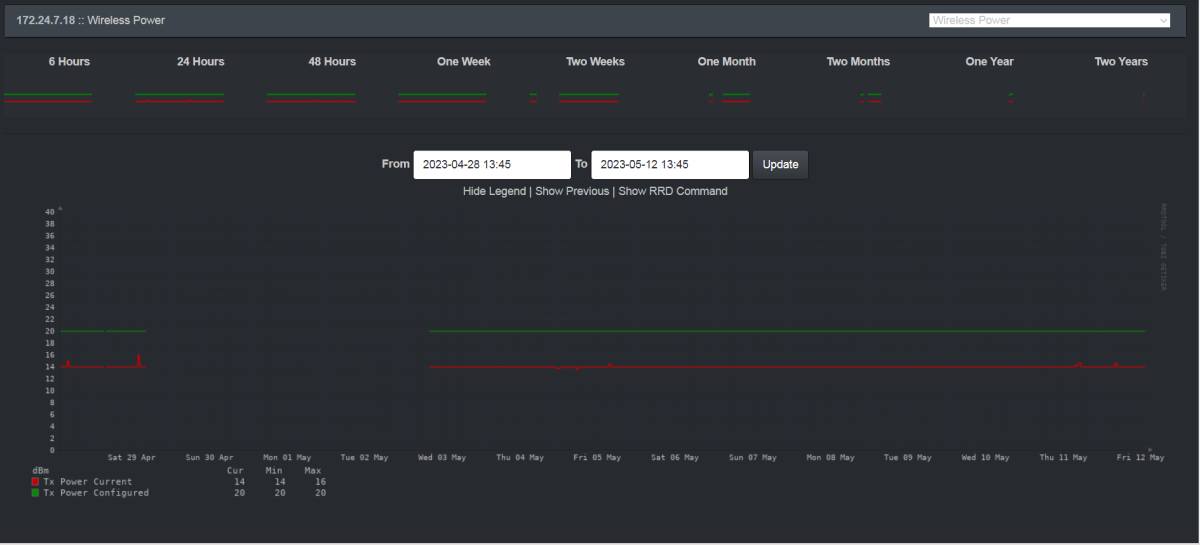The width and height of the screenshot is (1200, 545).
Task: Click the Sat 29 Apr axis label
Action: (132, 458)
